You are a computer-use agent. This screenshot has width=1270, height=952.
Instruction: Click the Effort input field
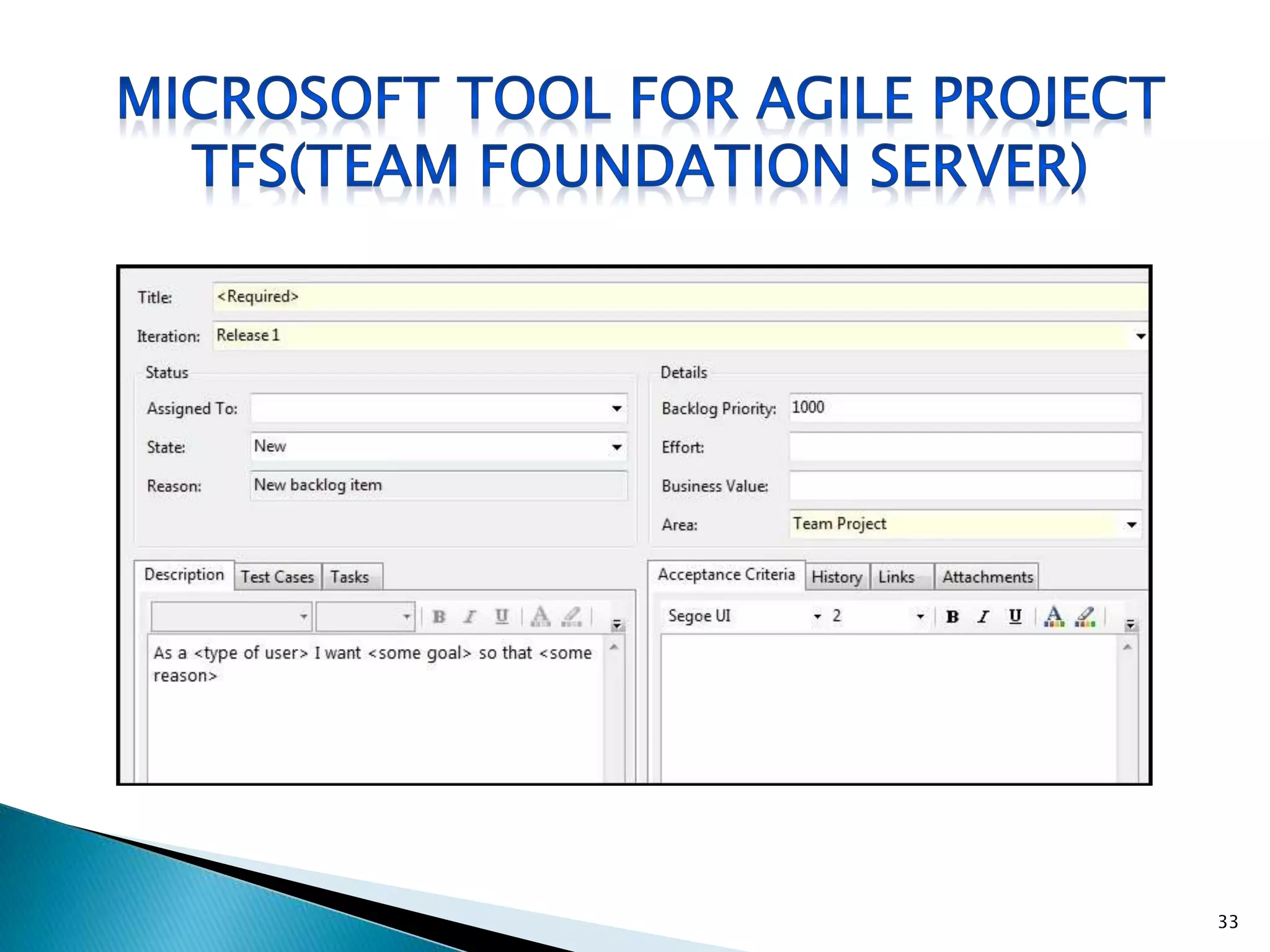tap(965, 447)
